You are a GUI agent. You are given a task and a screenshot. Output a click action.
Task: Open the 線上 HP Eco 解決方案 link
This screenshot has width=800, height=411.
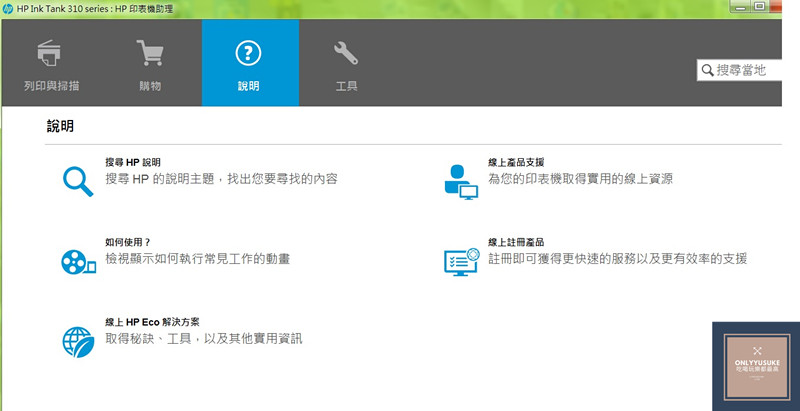pyautogui.click(x=152, y=322)
